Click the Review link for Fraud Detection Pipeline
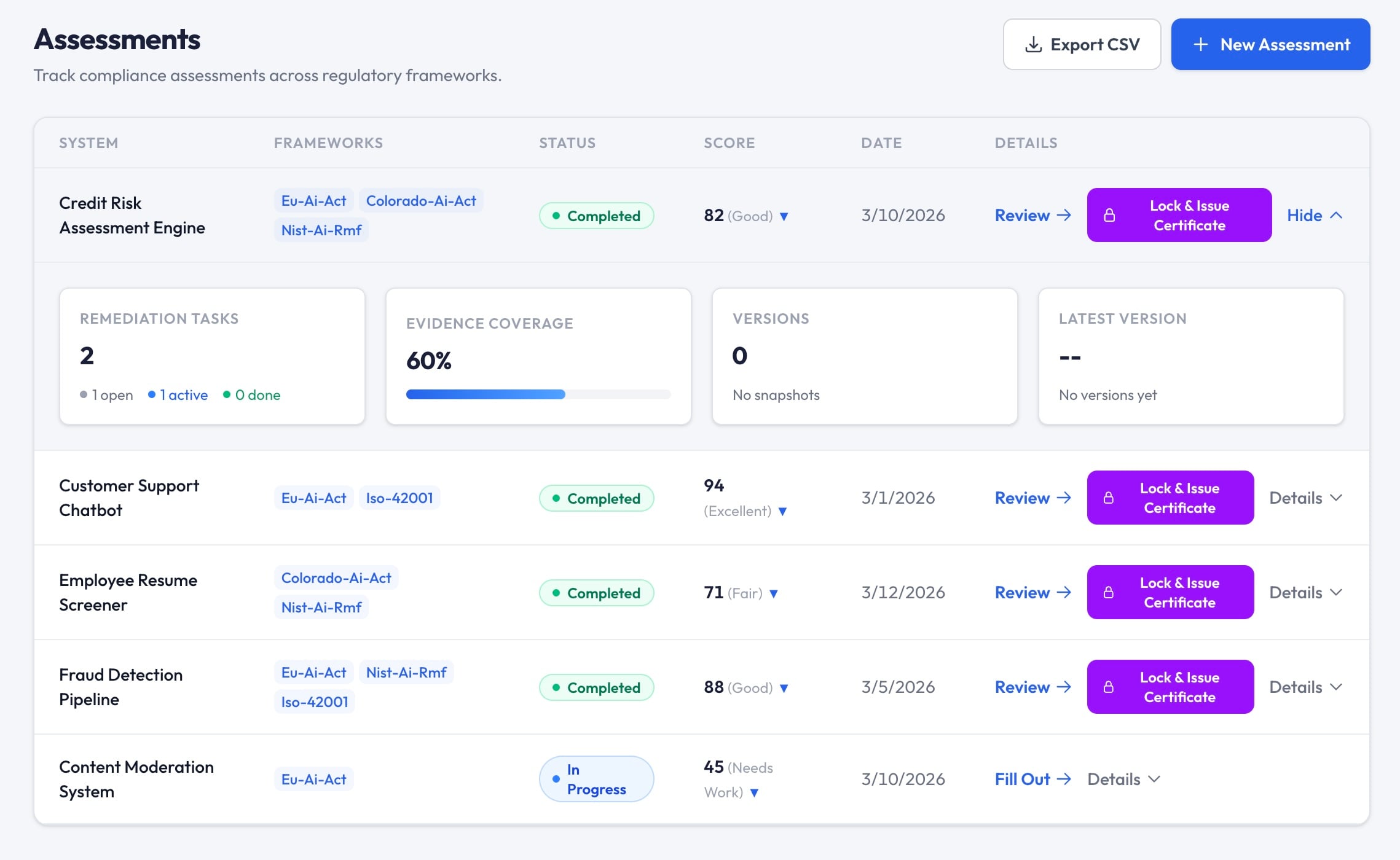 point(1022,687)
